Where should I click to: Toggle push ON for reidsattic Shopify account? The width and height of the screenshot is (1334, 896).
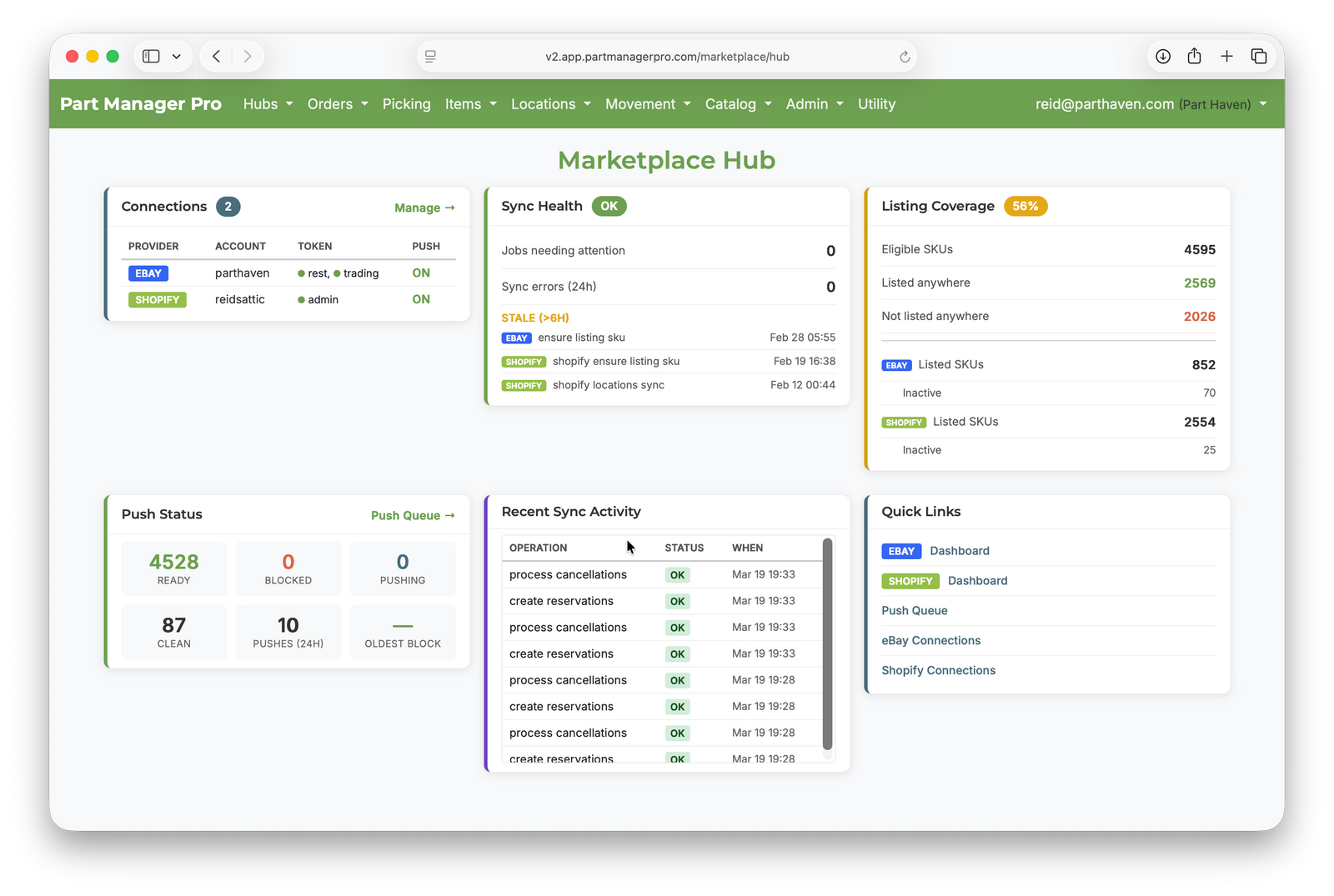point(421,299)
